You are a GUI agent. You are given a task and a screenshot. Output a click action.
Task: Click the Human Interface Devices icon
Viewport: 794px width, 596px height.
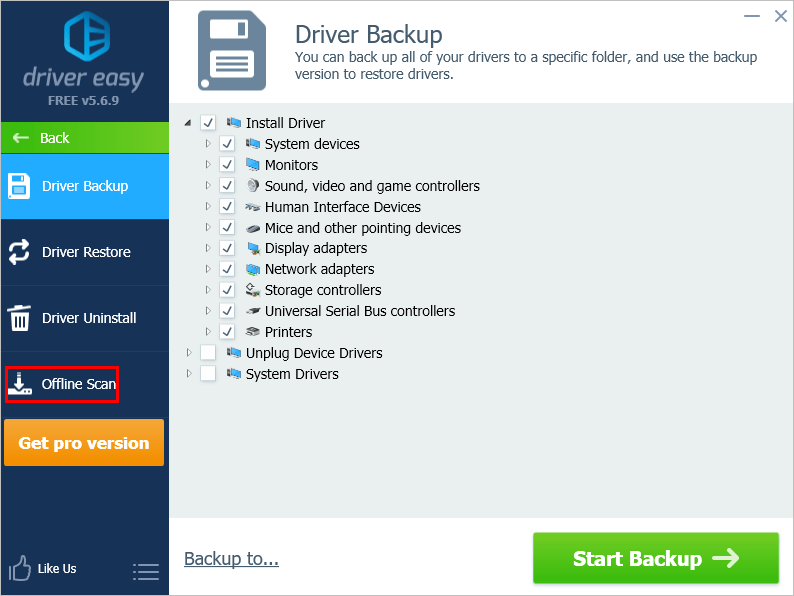point(253,207)
